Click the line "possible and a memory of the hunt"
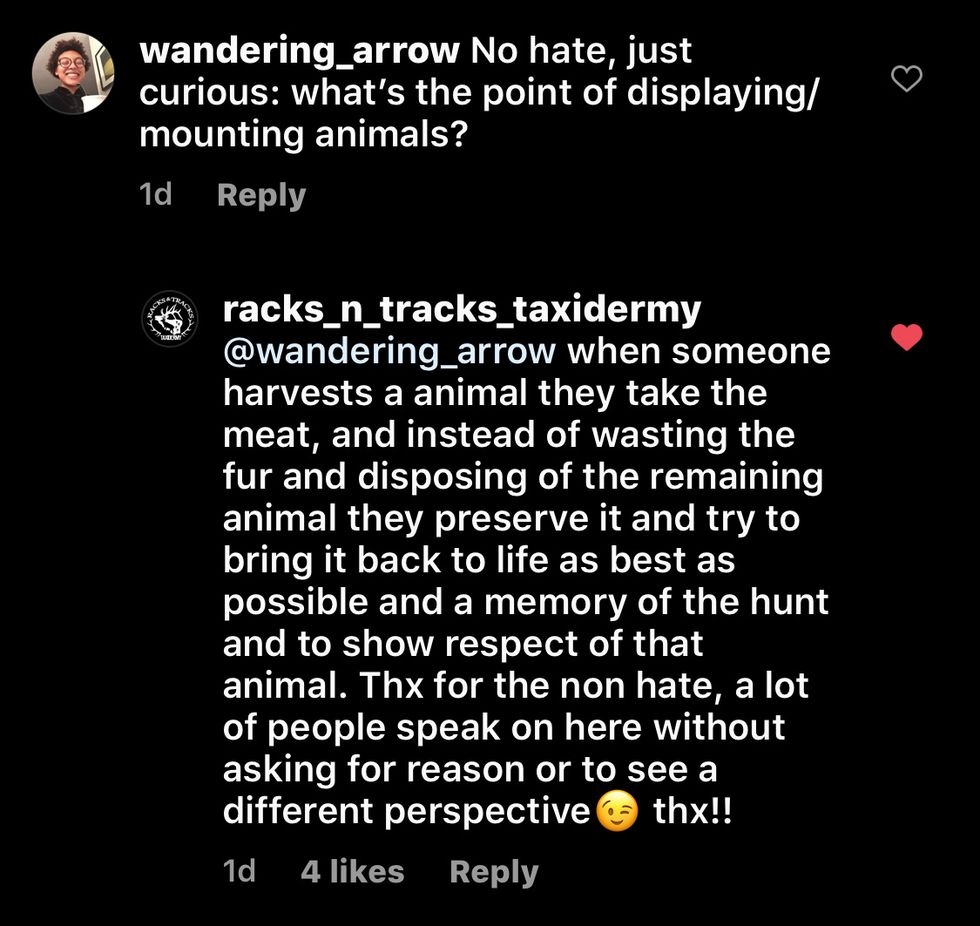Viewport: 980px width, 926px height. point(525,602)
